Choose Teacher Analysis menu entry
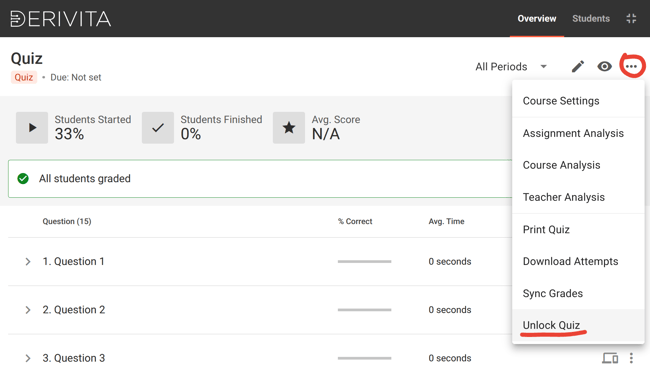The image size is (650, 365). [578, 197]
